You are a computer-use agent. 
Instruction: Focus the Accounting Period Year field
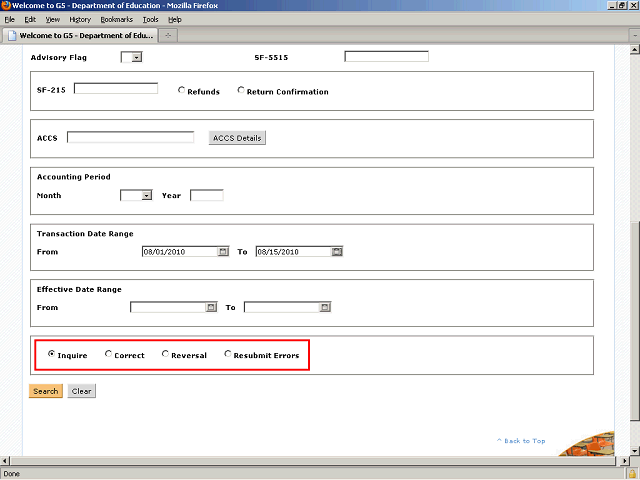coord(207,196)
